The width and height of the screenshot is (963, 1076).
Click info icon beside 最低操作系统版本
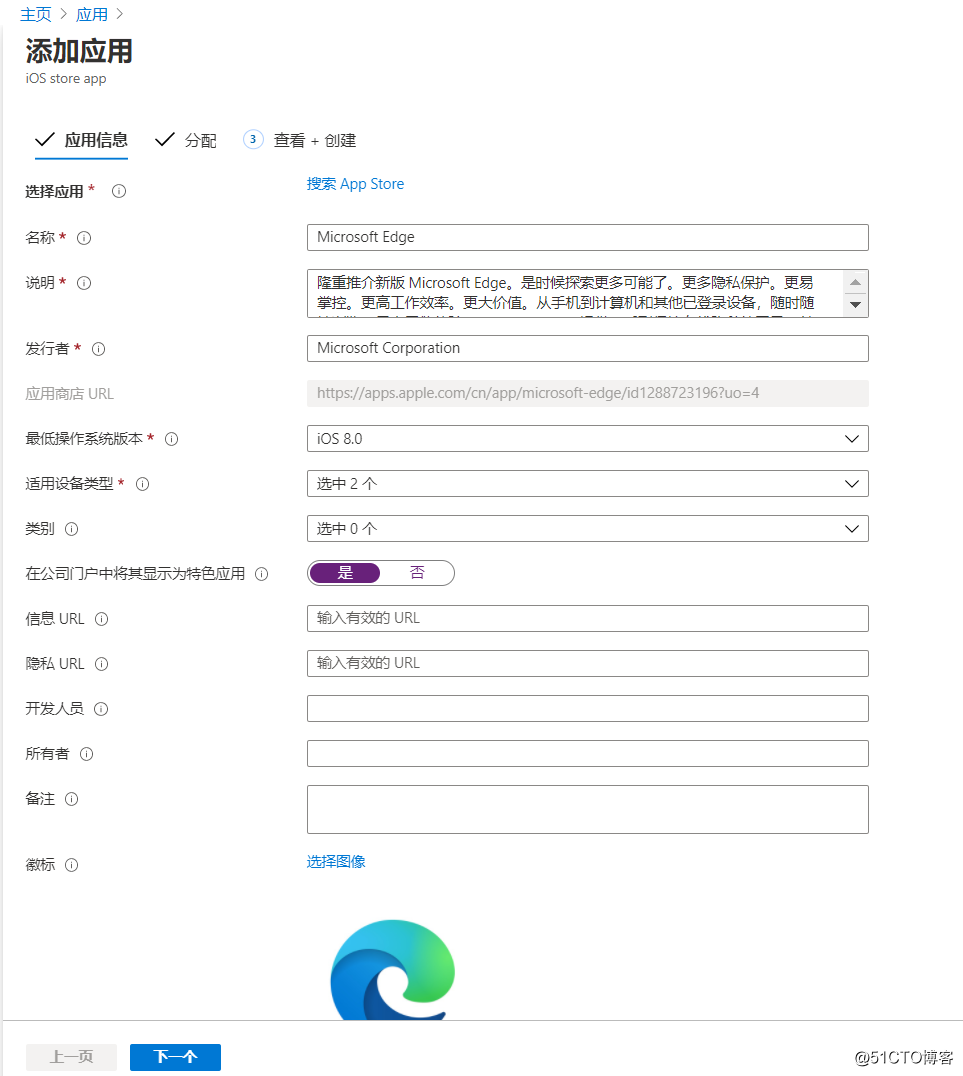172,438
